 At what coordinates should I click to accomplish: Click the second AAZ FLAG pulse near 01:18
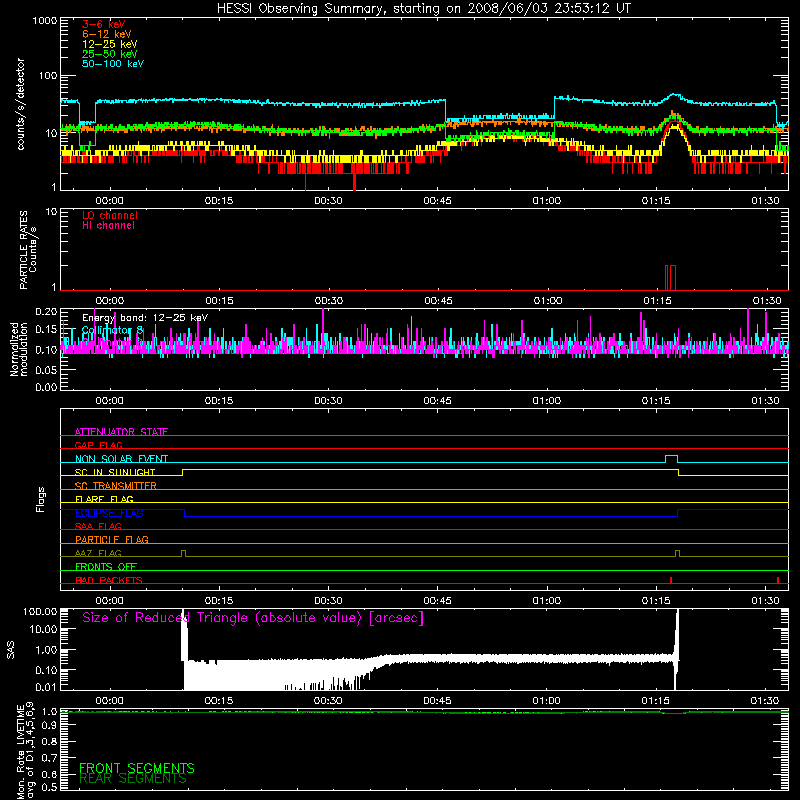click(677, 553)
